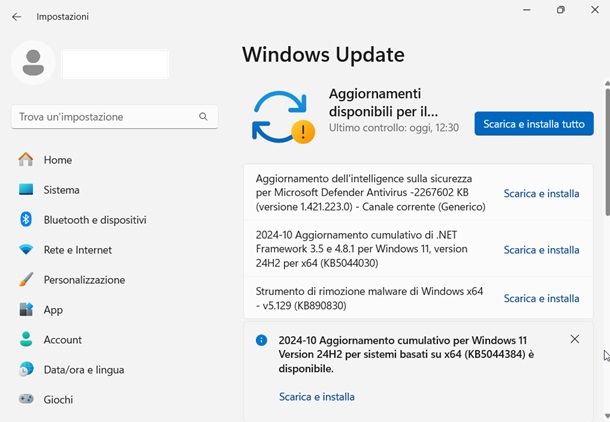Screen dimensions: 610x422
Task: Close the Impostazioni window
Action: [595, 10]
